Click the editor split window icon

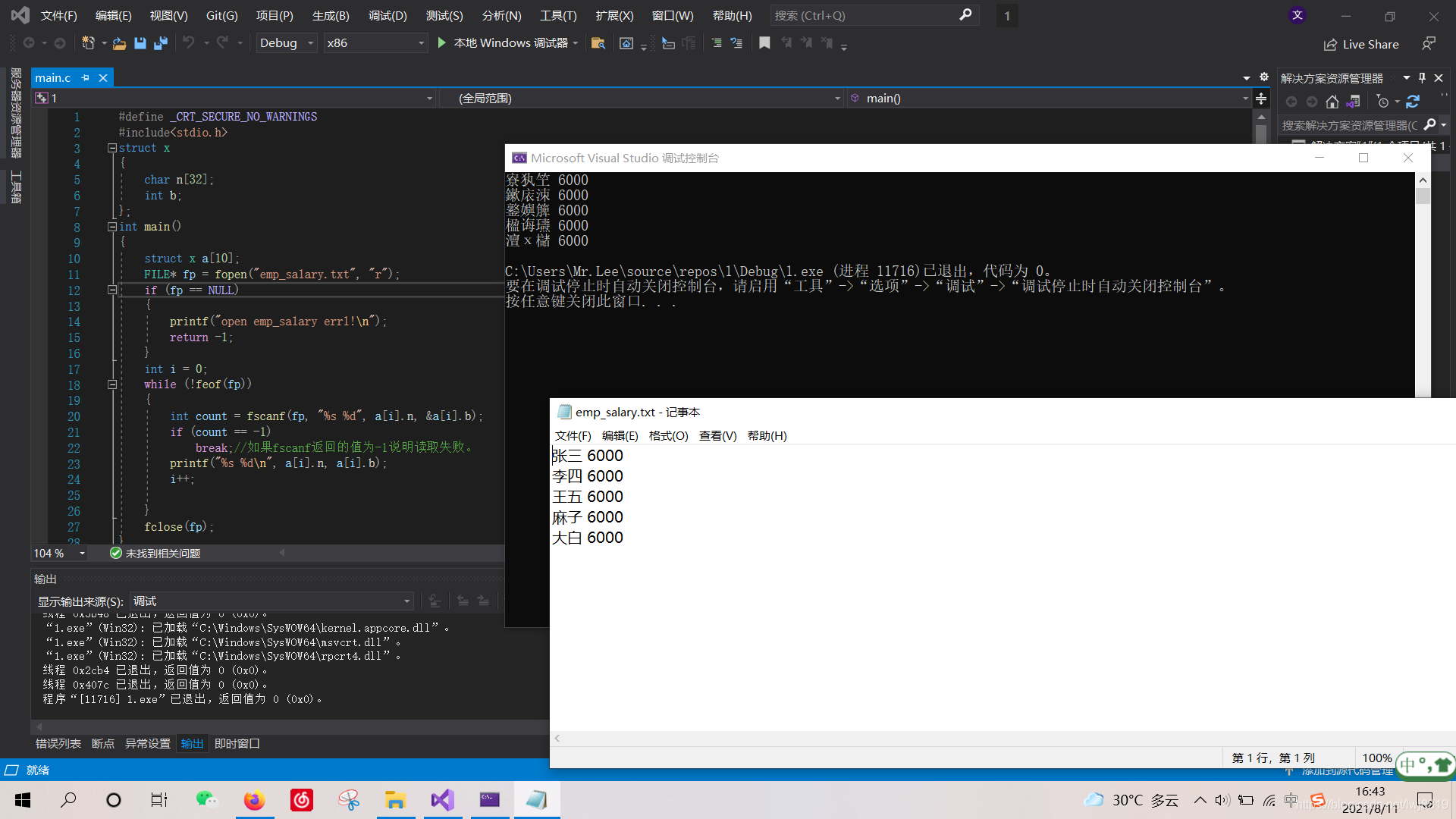(1261, 99)
